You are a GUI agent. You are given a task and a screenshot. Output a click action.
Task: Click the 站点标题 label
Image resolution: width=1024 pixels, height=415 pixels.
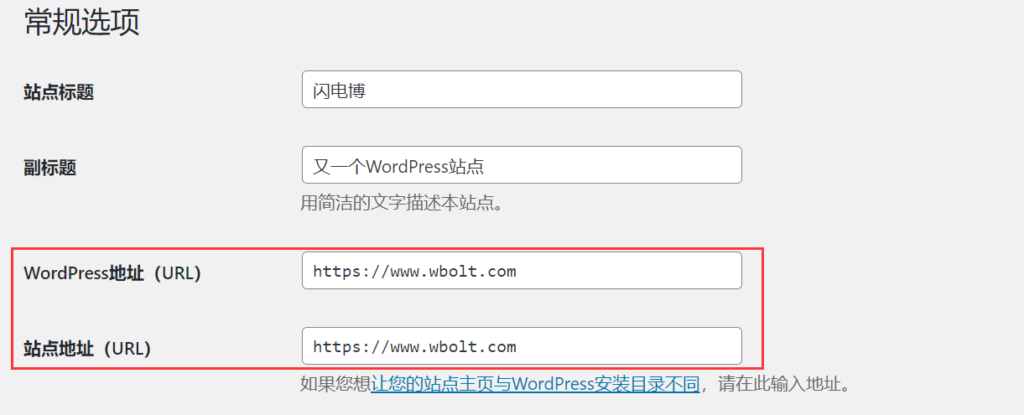(59, 93)
